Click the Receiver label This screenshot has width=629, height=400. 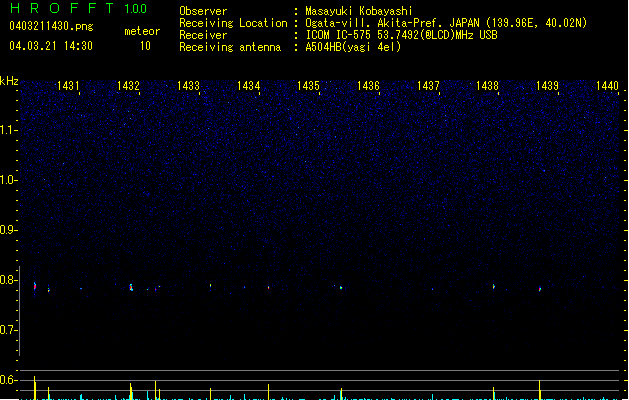coord(203,35)
